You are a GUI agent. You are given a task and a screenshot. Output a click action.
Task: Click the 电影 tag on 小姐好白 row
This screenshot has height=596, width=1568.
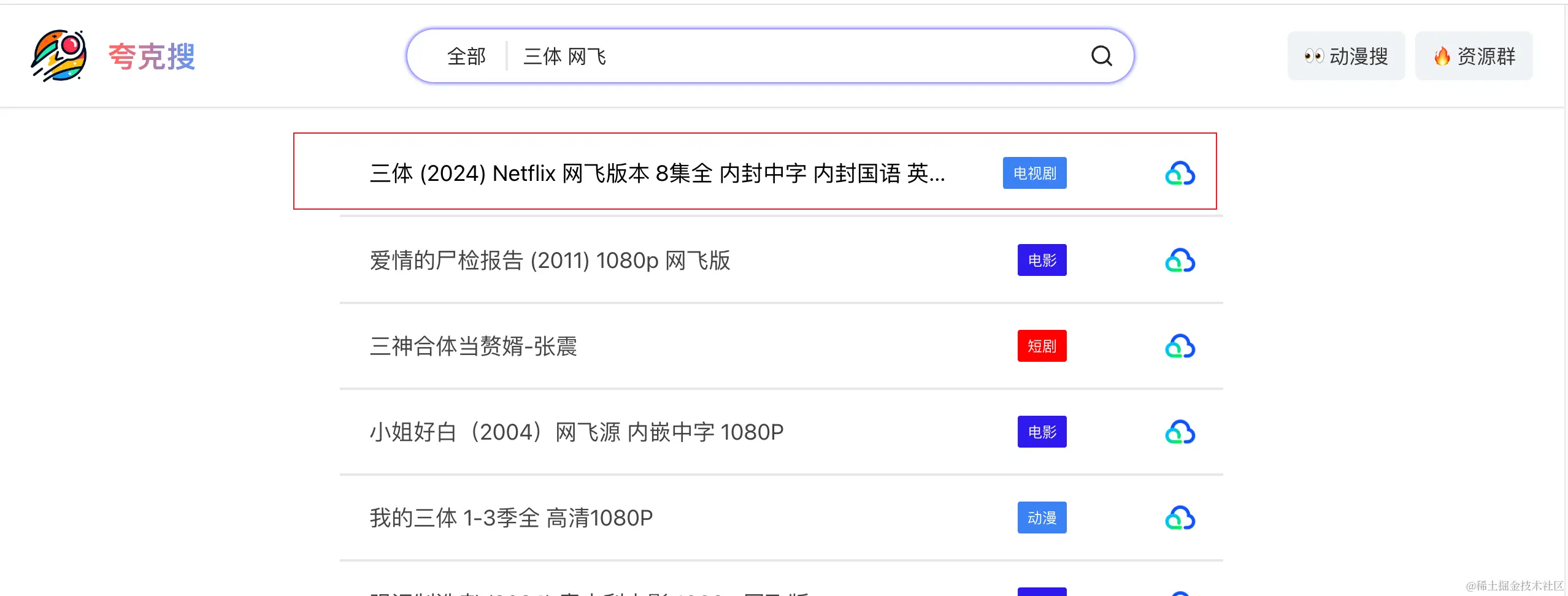[1042, 432]
